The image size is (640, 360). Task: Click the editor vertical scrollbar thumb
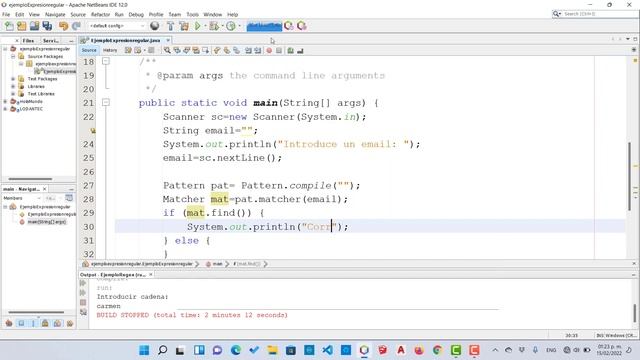pos(629,176)
